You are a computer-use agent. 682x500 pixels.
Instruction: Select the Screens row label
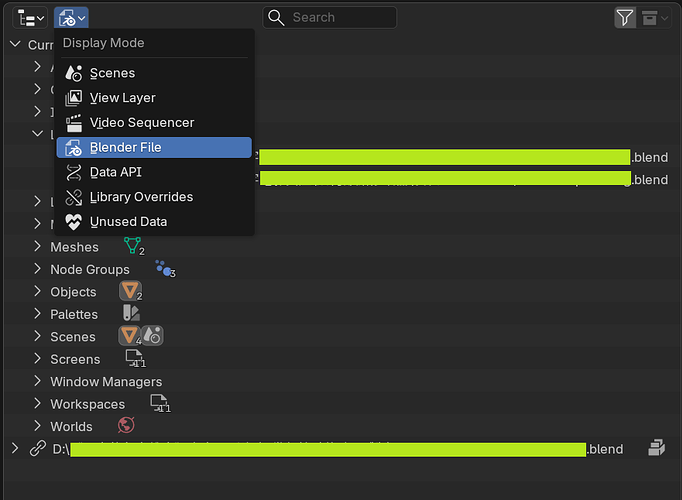[x=75, y=360]
